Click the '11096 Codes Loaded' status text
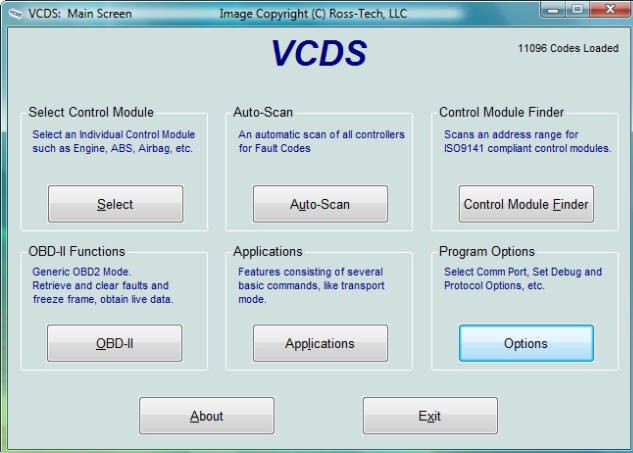Screen dimensions: 633x453 (568, 48)
